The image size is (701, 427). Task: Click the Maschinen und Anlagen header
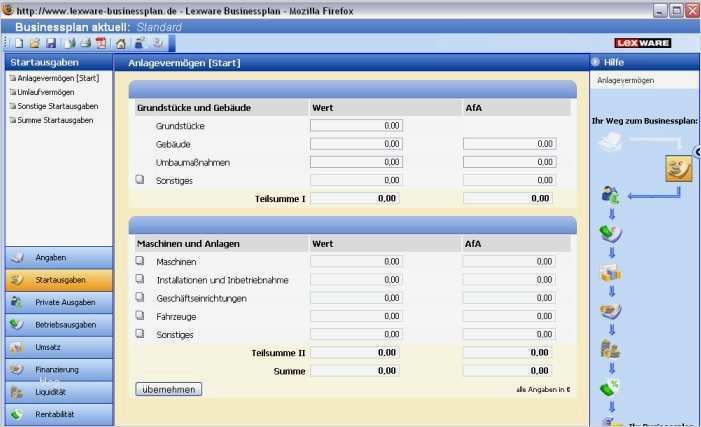(188, 244)
